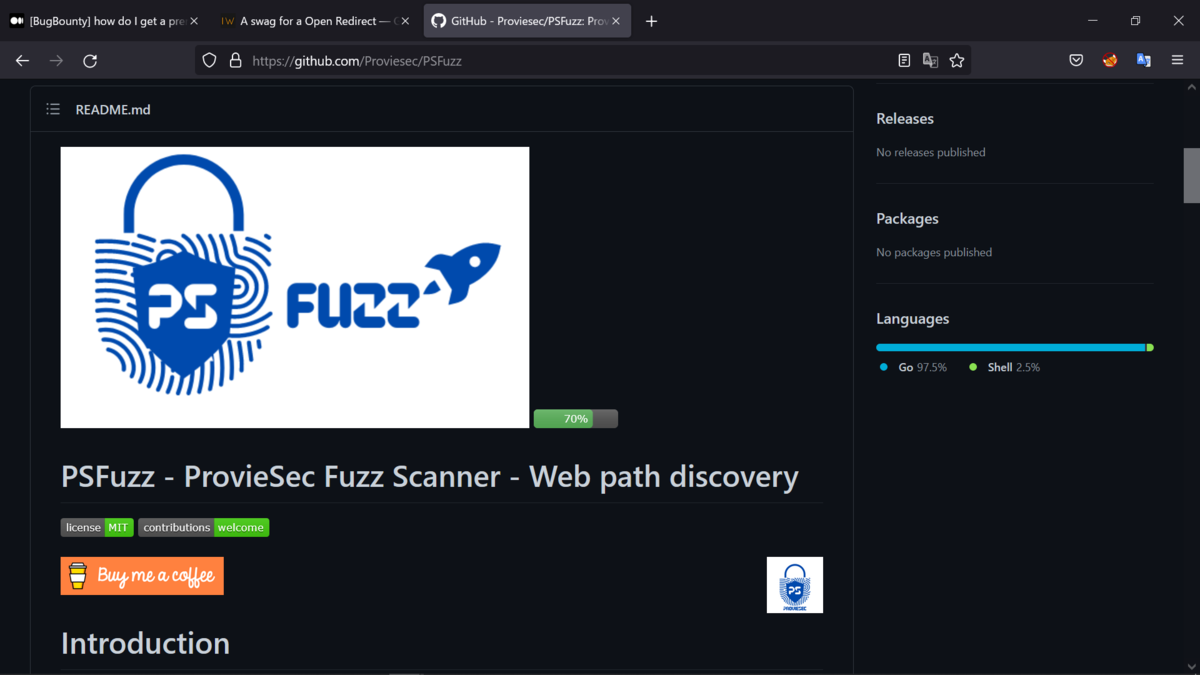
Task: Open the tracking protection shield icon
Action: coord(209,61)
